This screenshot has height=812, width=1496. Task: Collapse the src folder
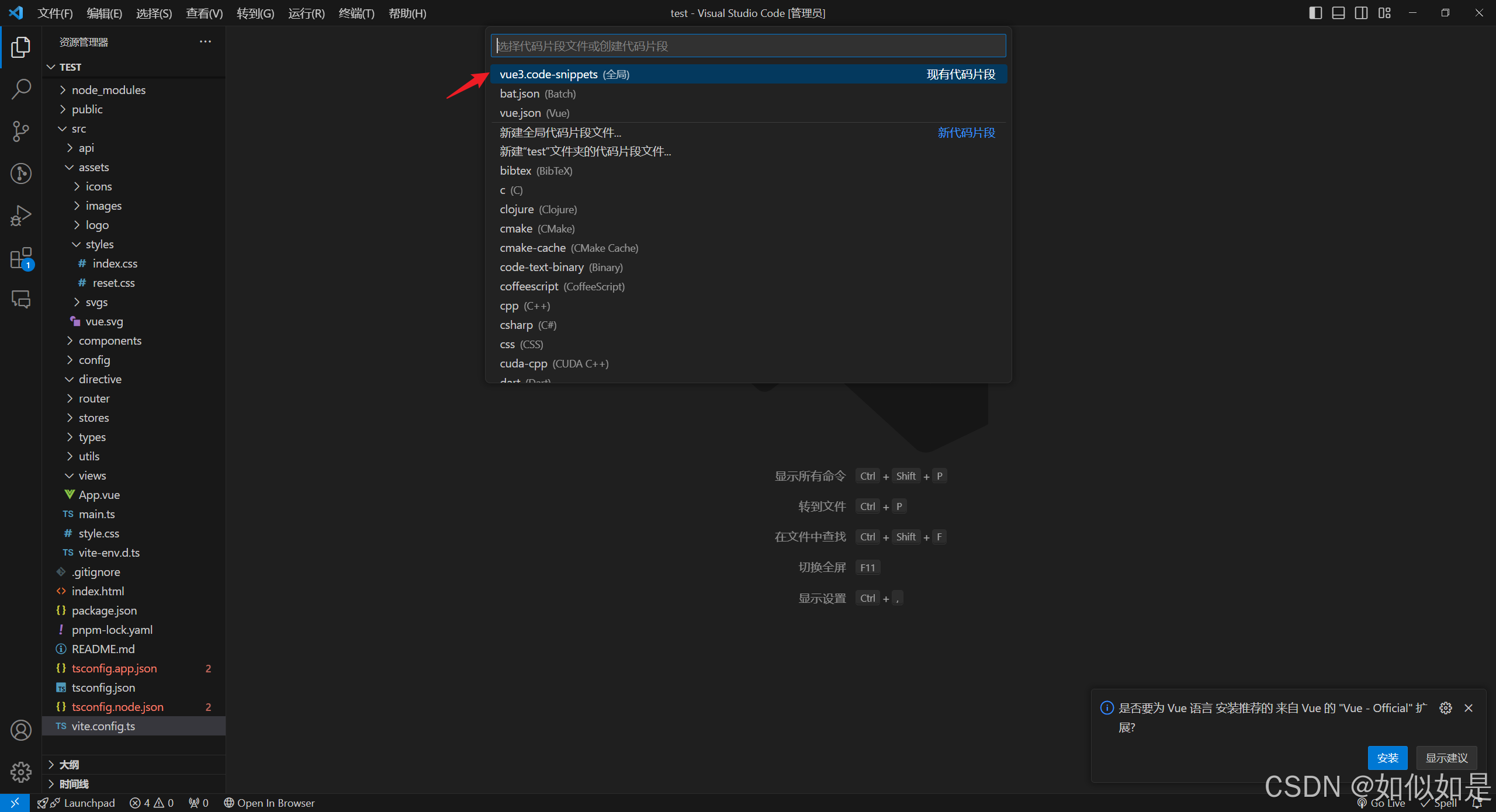(x=79, y=129)
